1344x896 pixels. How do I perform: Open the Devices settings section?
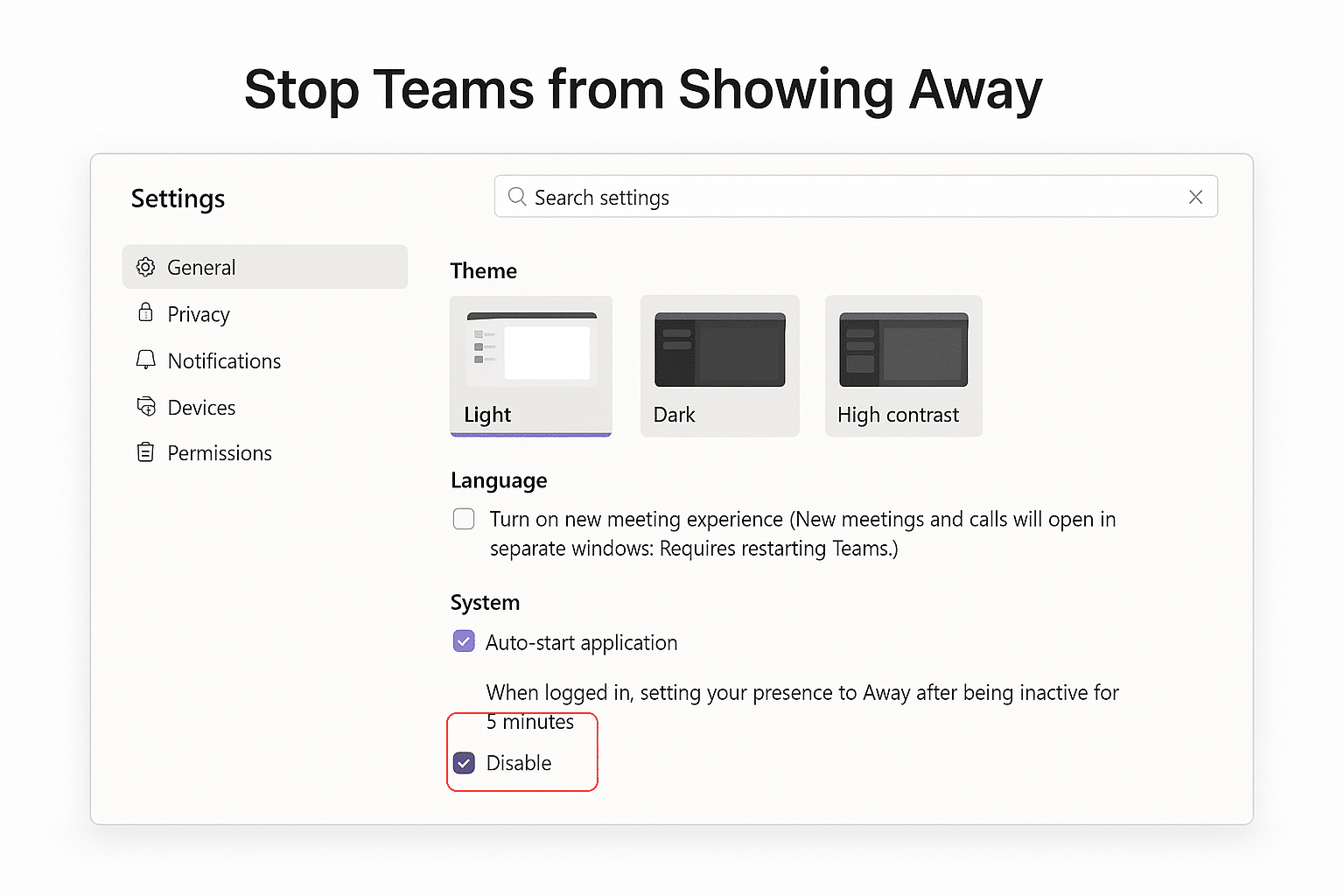click(265, 407)
